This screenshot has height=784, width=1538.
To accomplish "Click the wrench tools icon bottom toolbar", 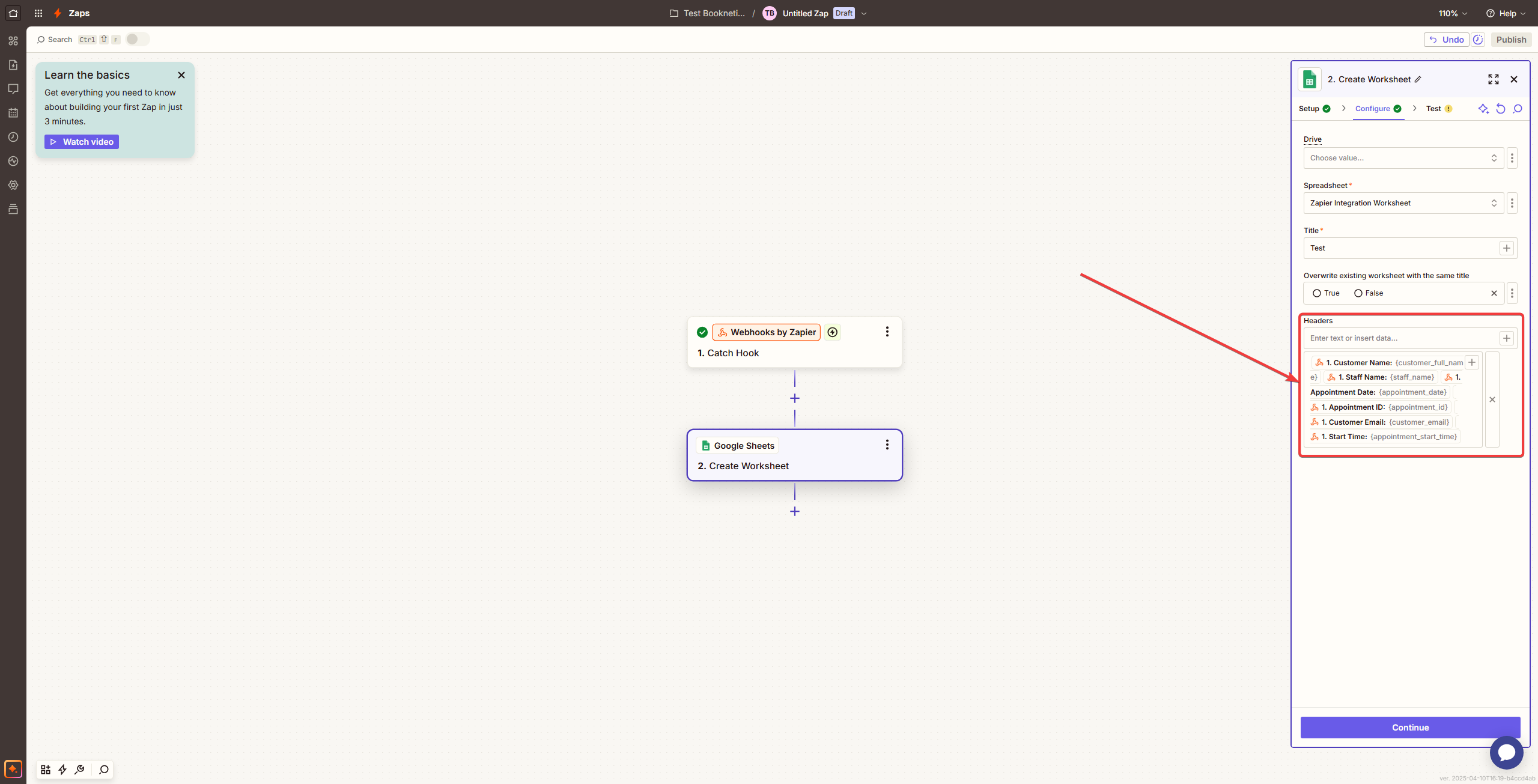I will [79, 770].
